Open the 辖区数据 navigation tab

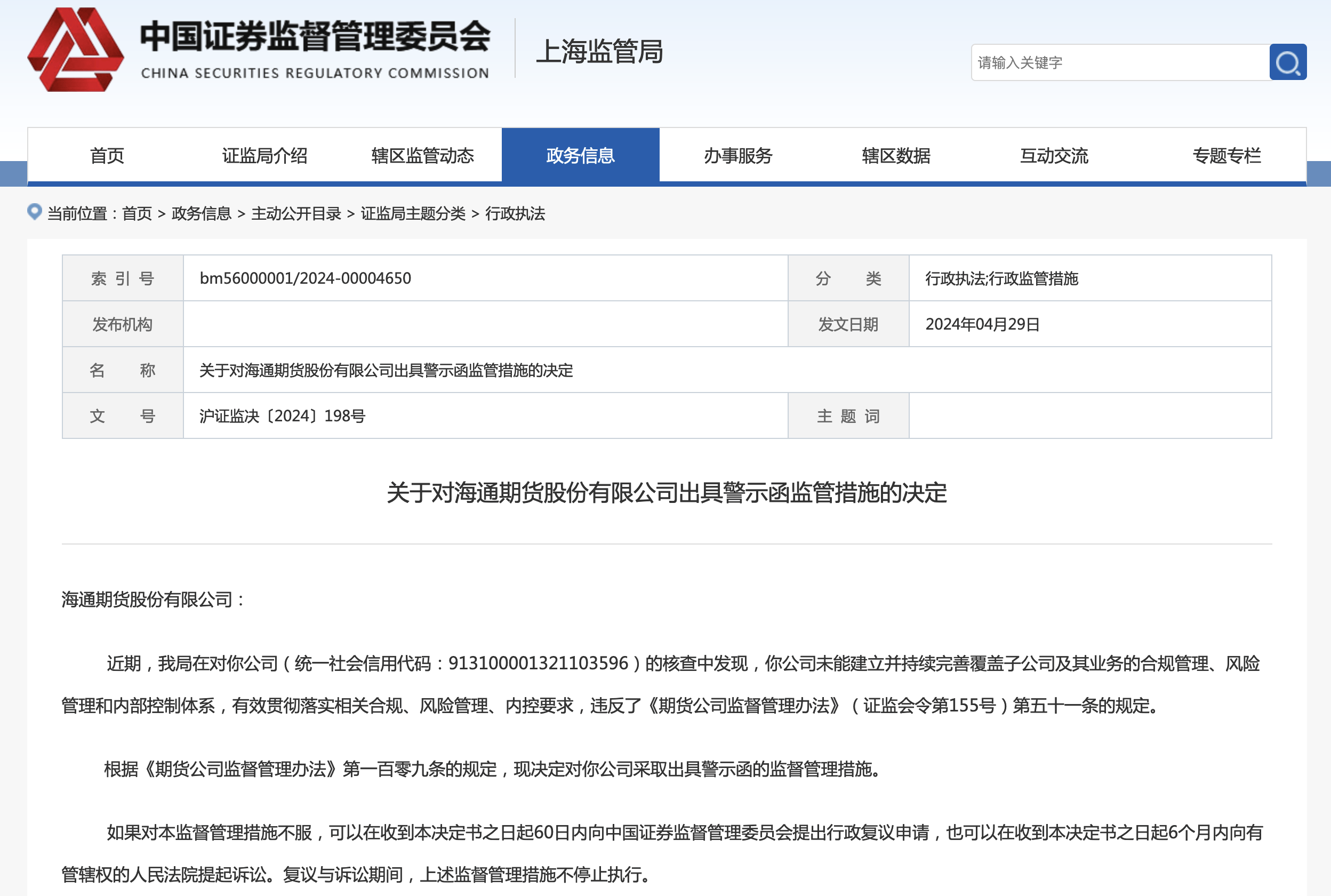point(896,155)
